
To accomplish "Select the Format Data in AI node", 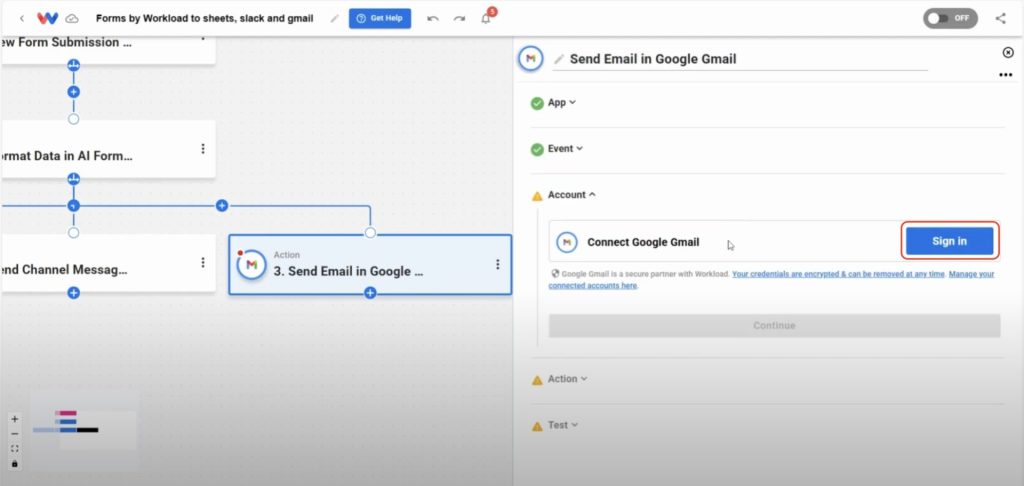I will [108, 150].
